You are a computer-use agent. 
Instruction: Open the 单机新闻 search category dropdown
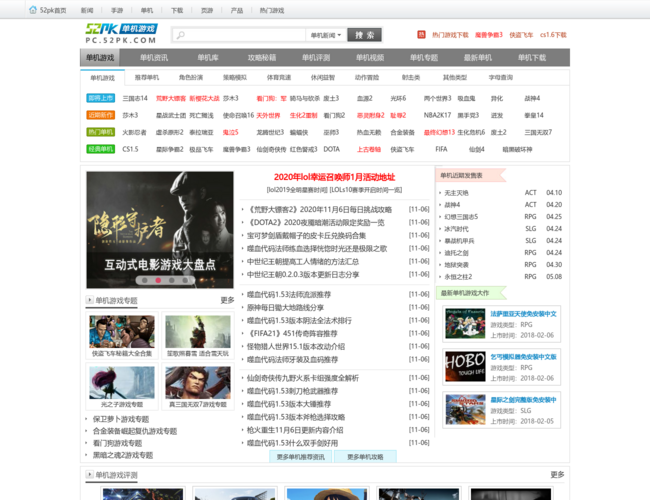coord(326,35)
